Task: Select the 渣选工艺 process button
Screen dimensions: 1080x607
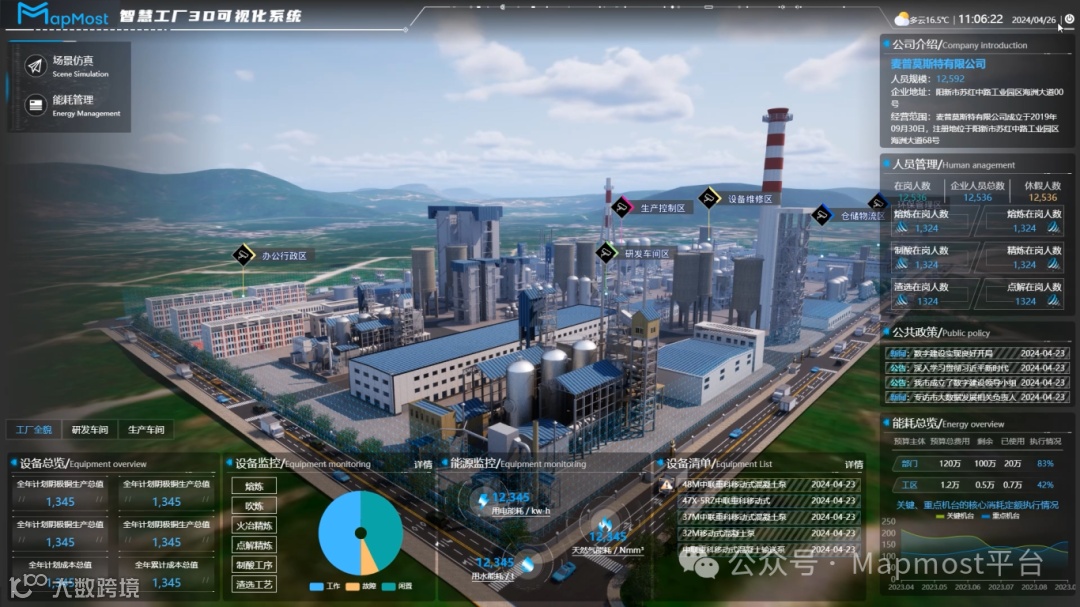Action: (254, 584)
